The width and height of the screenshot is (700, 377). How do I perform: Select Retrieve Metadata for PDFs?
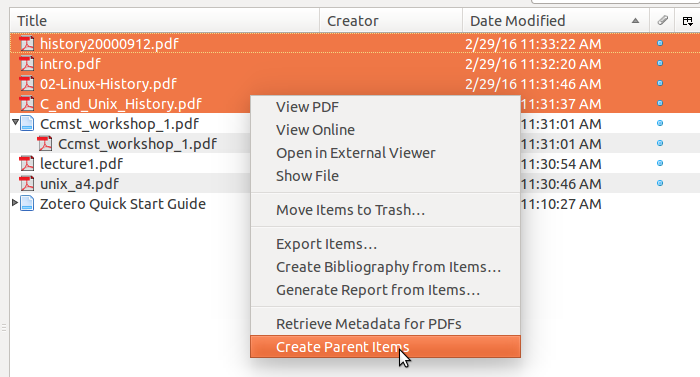point(368,324)
